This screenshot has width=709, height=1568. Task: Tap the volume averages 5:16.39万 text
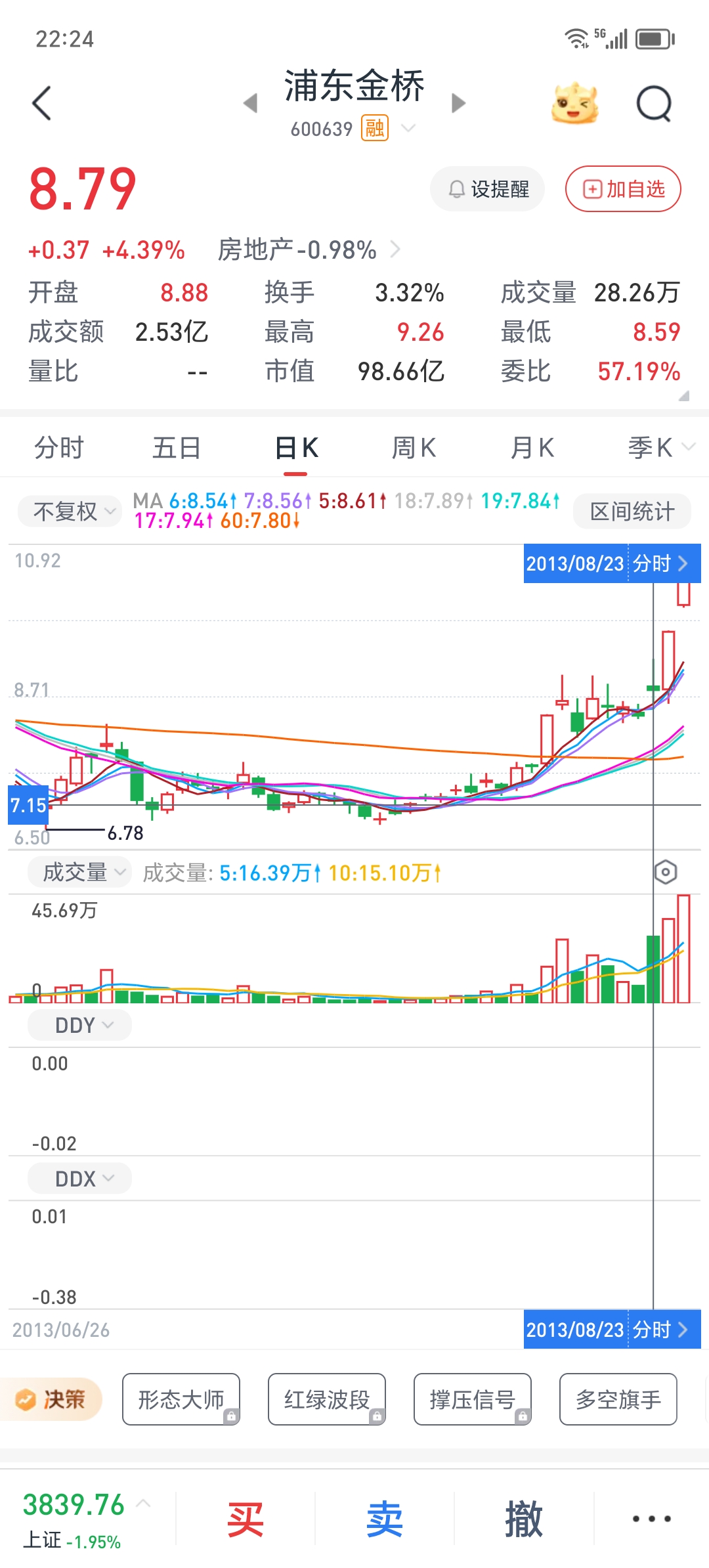(x=270, y=873)
